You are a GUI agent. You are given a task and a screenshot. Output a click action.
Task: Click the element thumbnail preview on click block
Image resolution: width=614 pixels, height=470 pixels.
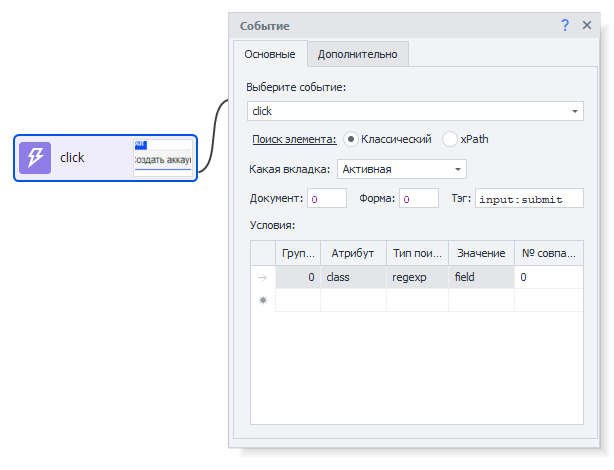click(x=162, y=158)
